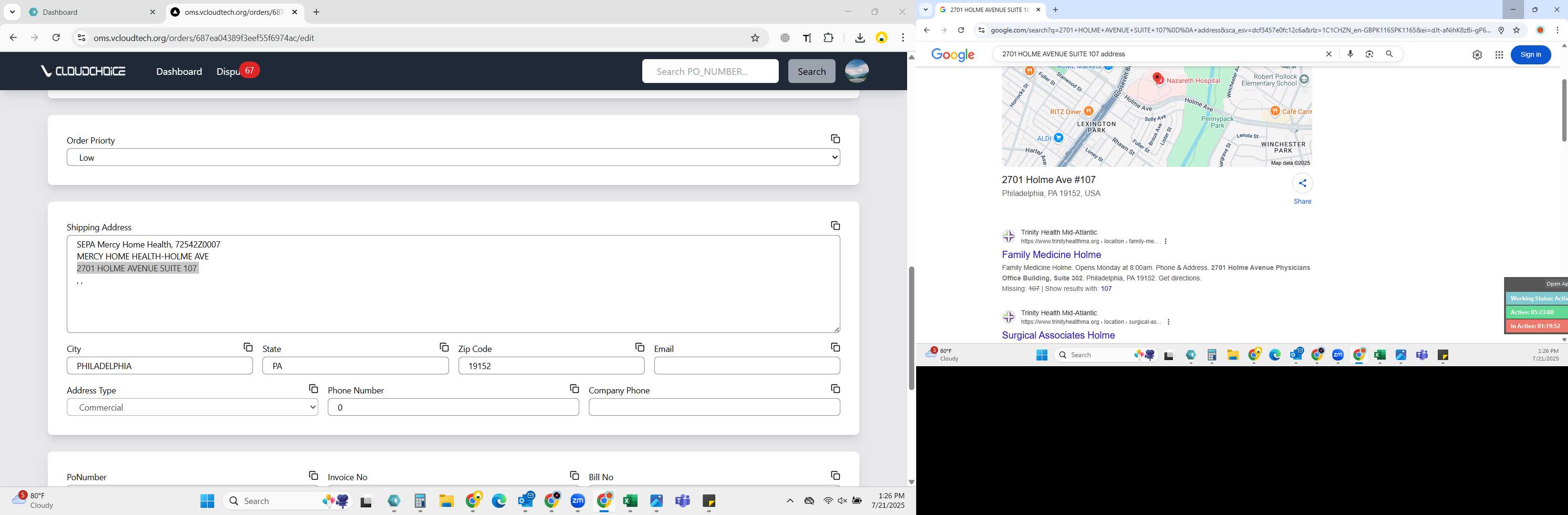This screenshot has width=1568, height=515.
Task: Click the CloudChoice logo
Action: [84, 71]
